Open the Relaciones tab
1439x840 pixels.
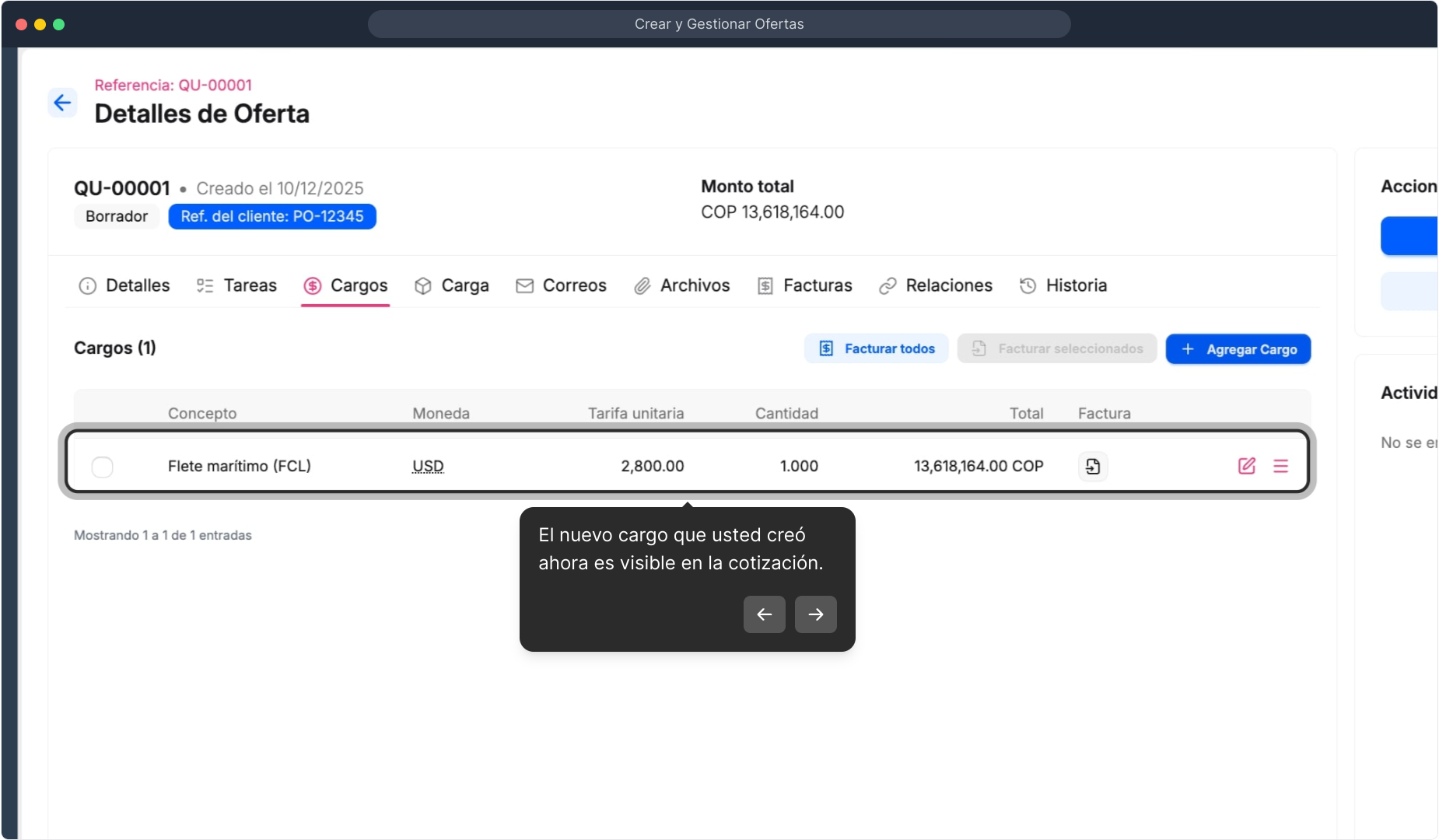tap(936, 285)
